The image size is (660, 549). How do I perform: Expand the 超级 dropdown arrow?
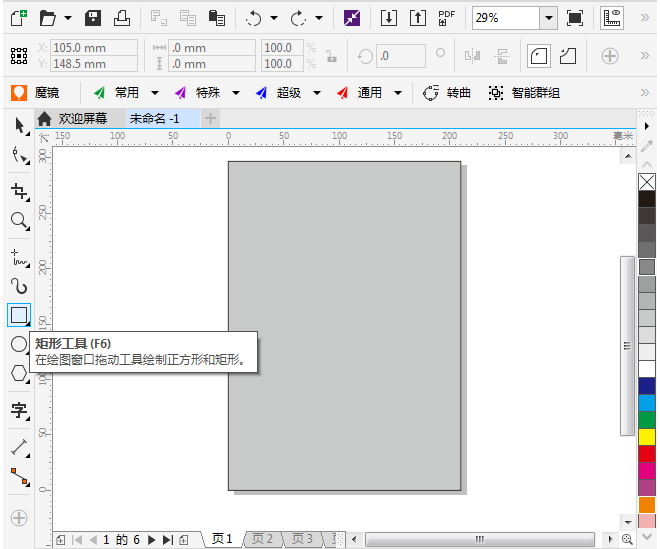pos(316,93)
